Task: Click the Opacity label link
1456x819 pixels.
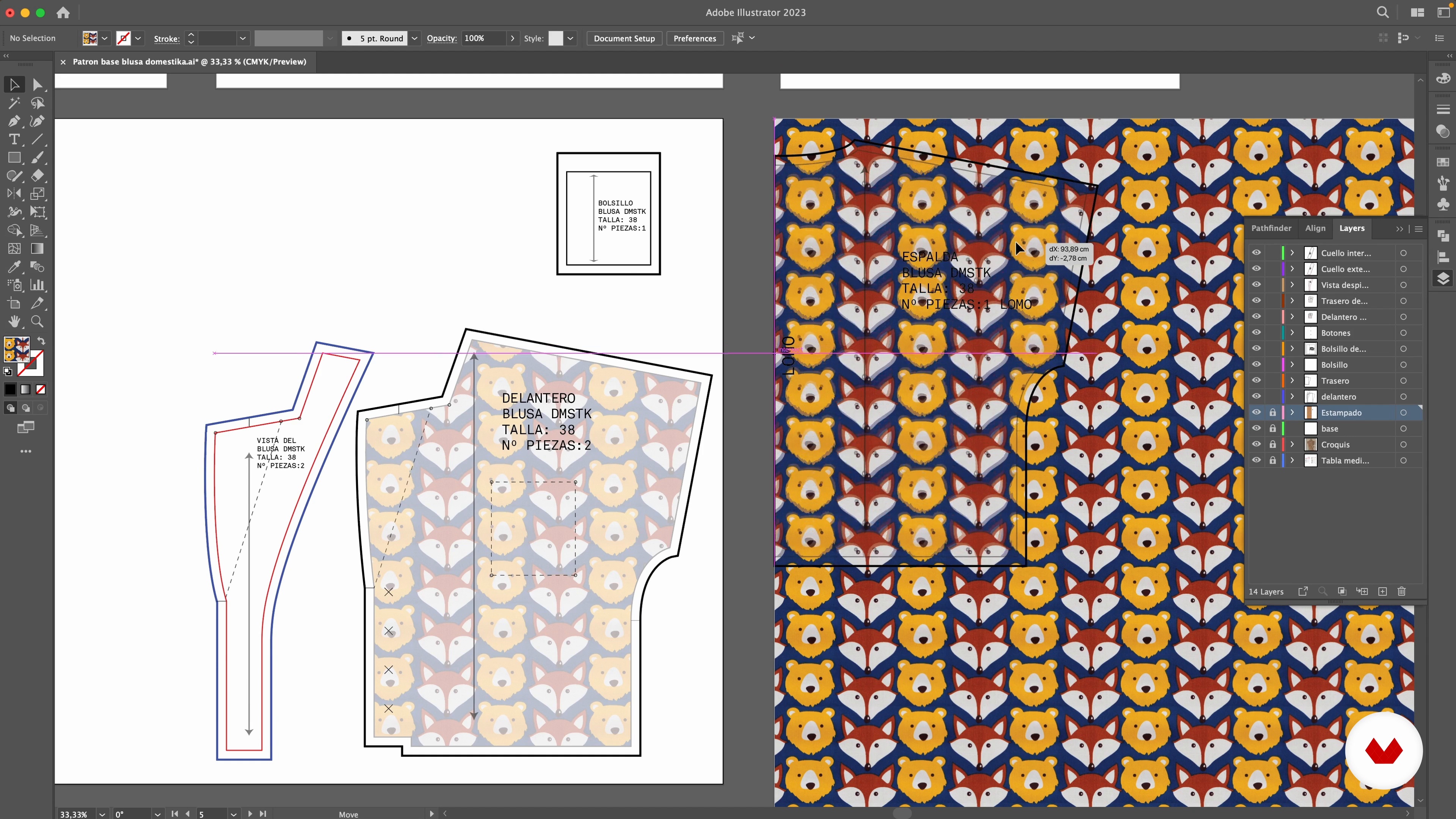Action: pyautogui.click(x=441, y=38)
